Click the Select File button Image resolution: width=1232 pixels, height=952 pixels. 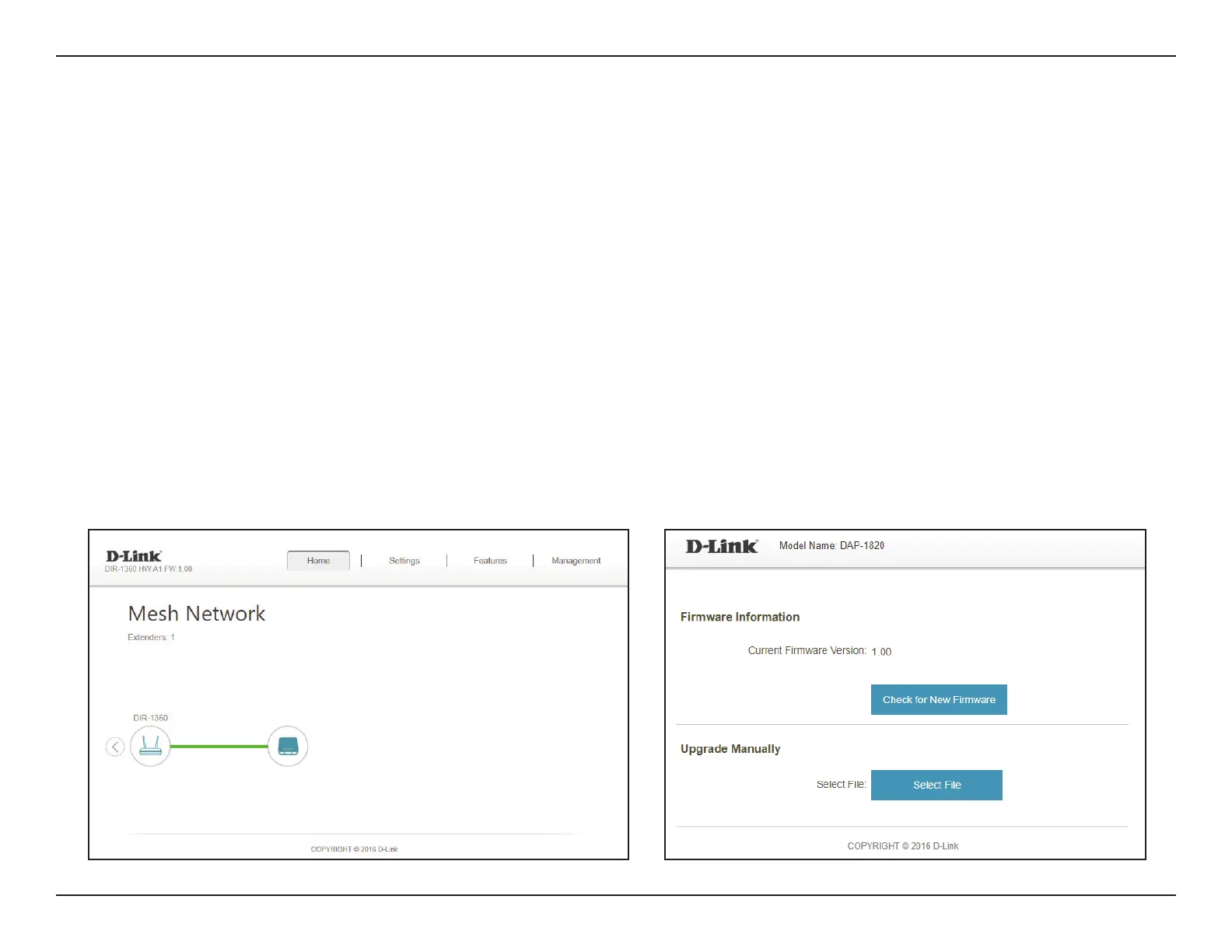pos(936,785)
